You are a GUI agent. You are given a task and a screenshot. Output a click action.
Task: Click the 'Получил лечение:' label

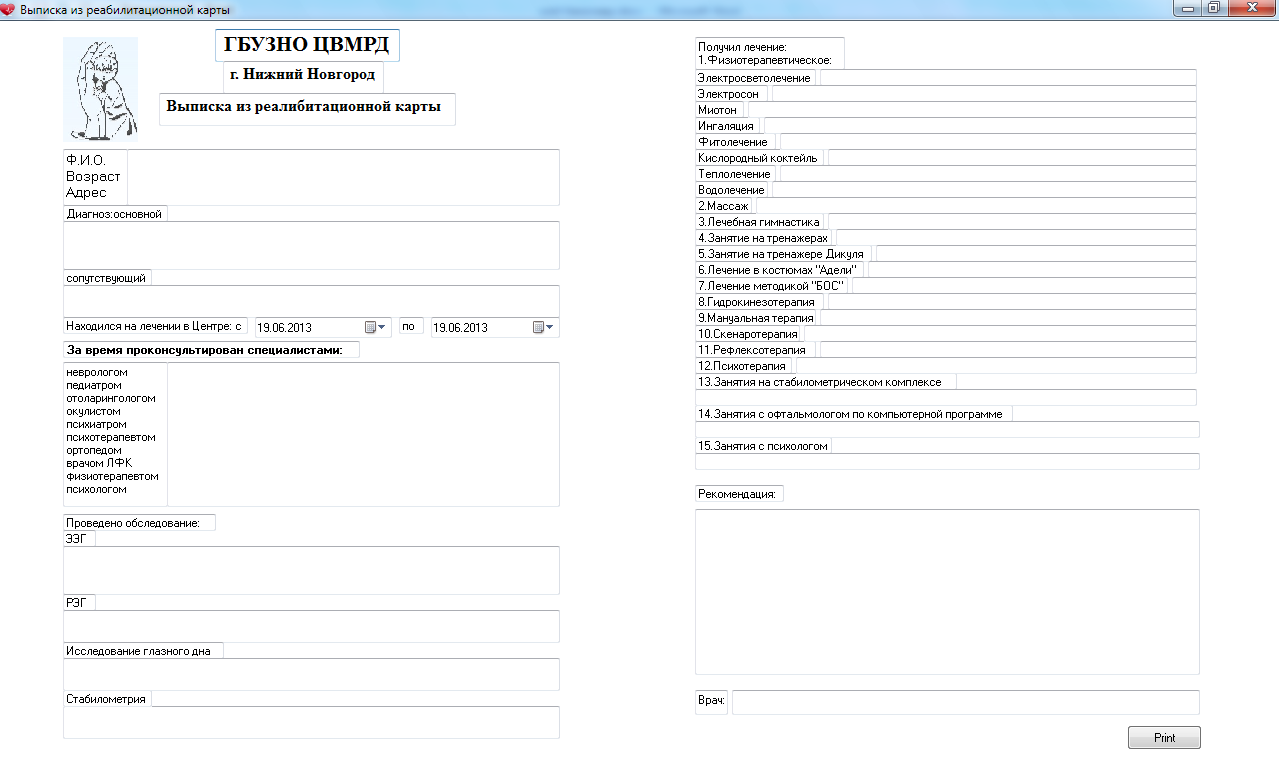coord(742,47)
